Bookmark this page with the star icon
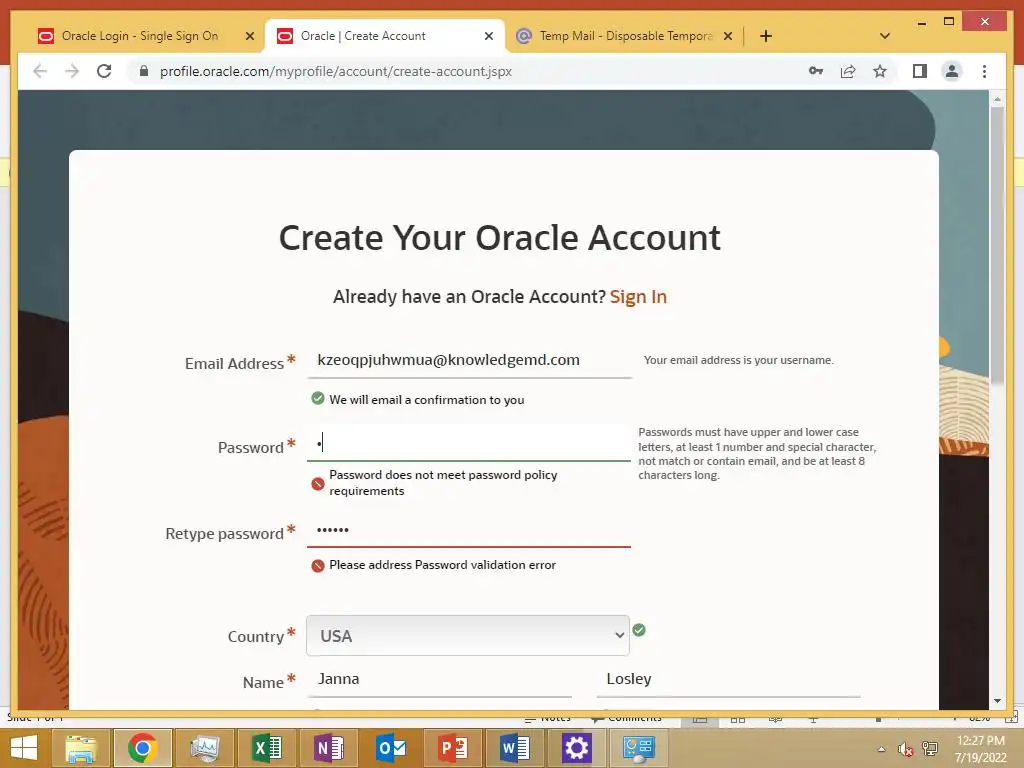The height and width of the screenshot is (768, 1024). pos(880,71)
